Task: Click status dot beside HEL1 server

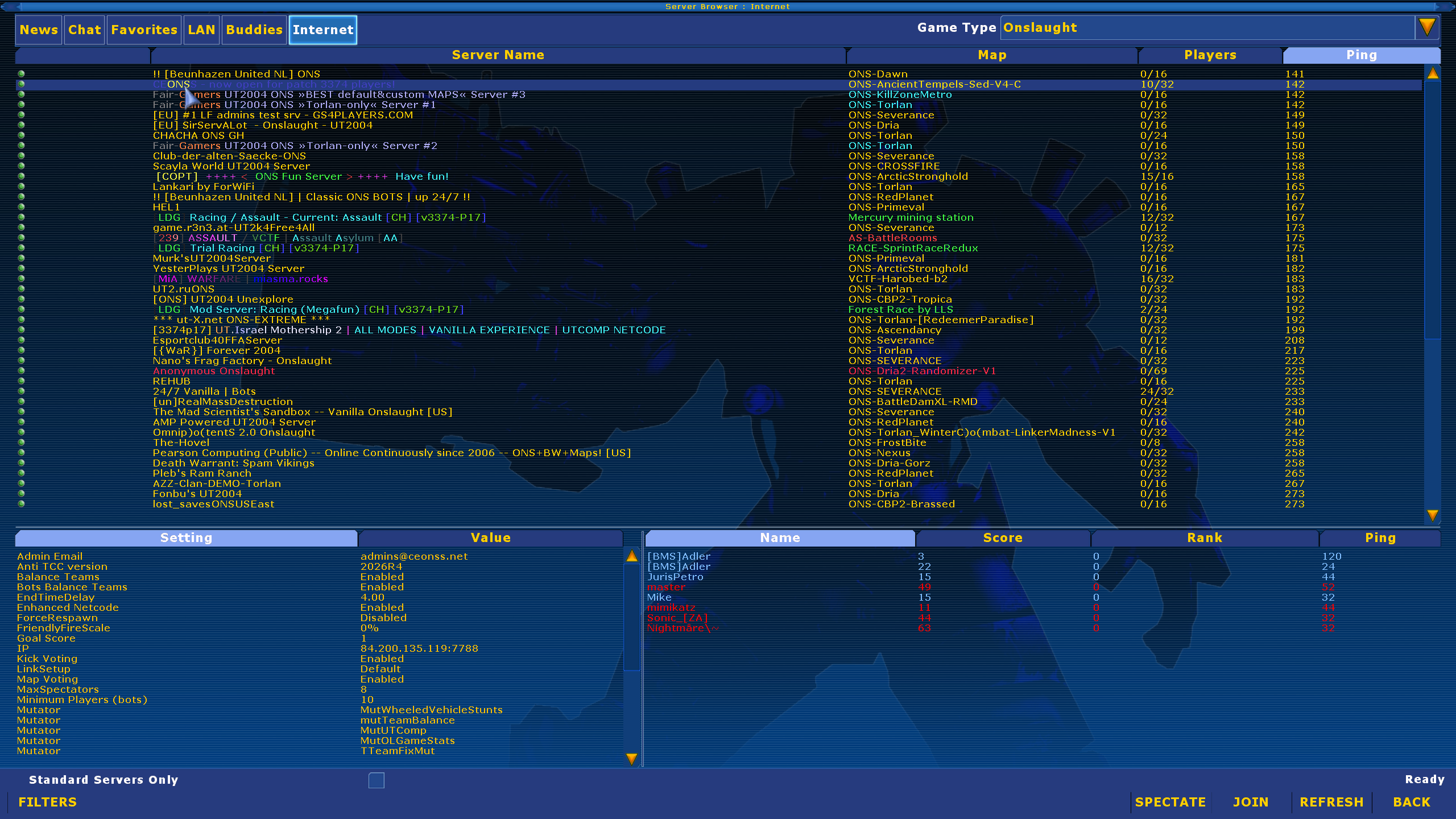Action: pos(21,207)
